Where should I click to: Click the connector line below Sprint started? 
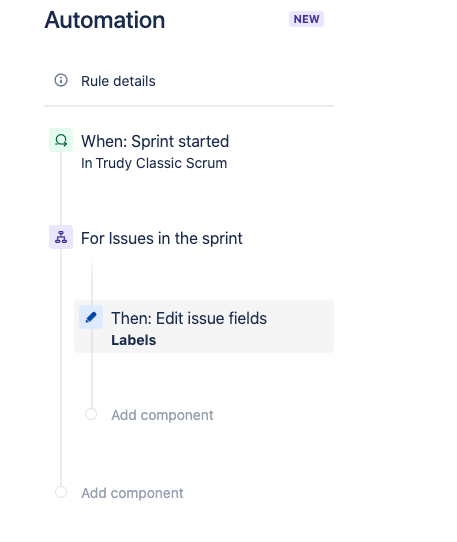click(x=61, y=188)
